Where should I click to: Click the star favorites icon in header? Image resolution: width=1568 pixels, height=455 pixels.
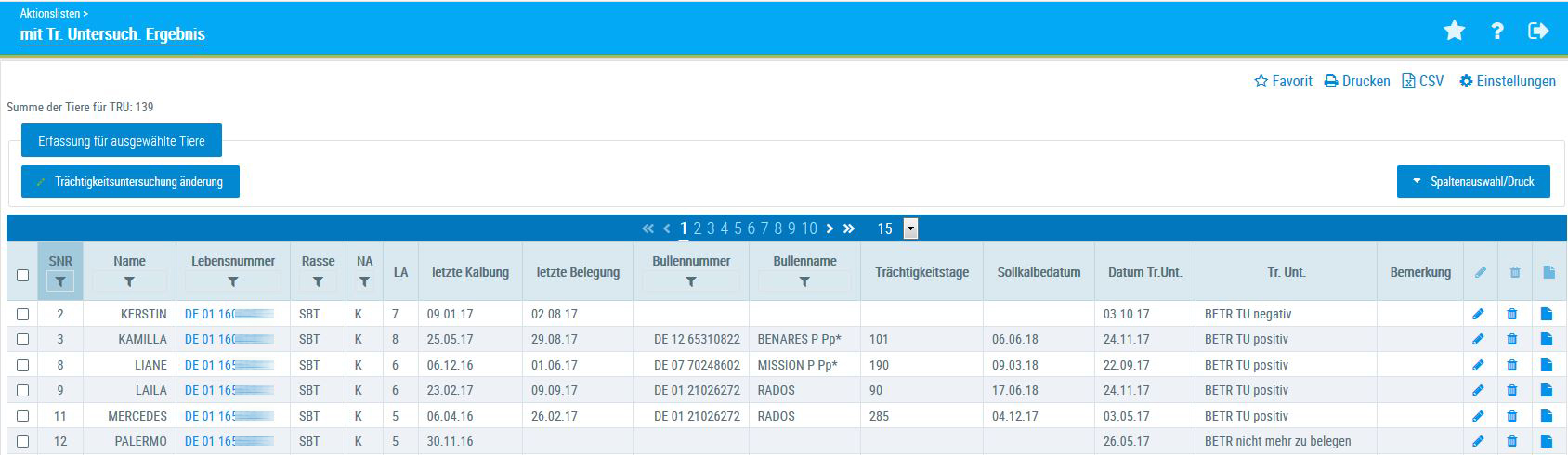click(x=1454, y=32)
